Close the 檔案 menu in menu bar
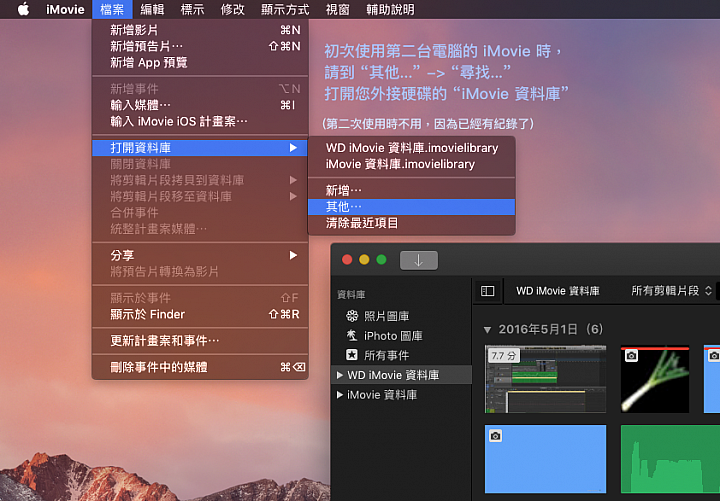 (x=112, y=9)
